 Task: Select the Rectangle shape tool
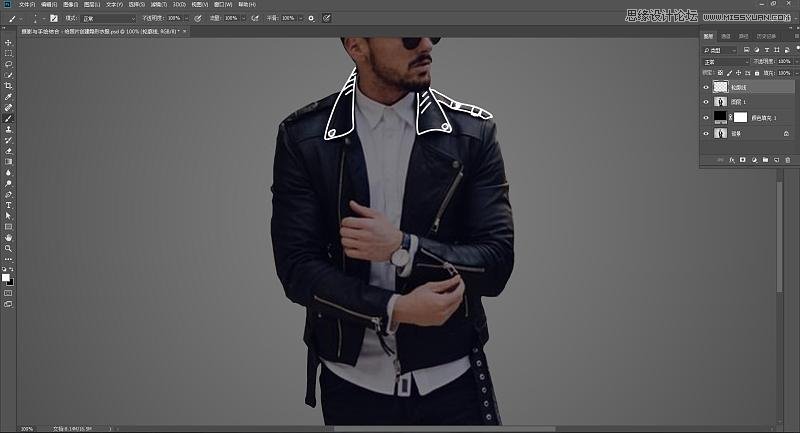click(8, 227)
